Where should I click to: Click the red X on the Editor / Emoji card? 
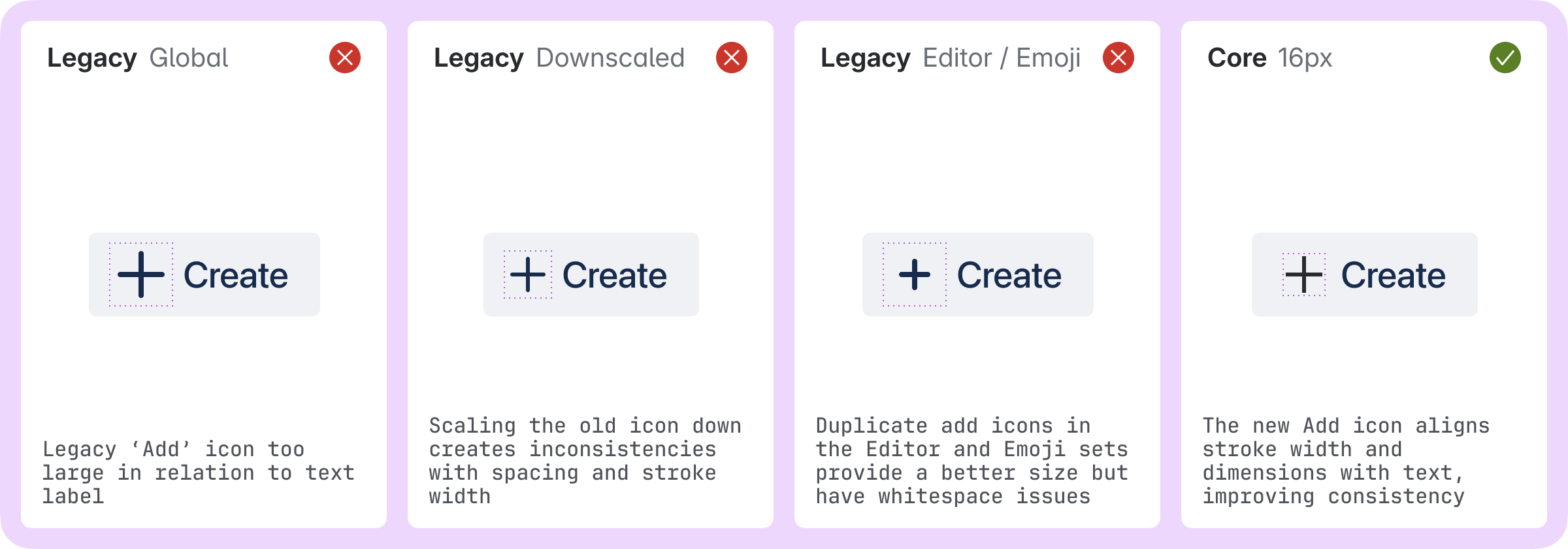pos(1118,58)
